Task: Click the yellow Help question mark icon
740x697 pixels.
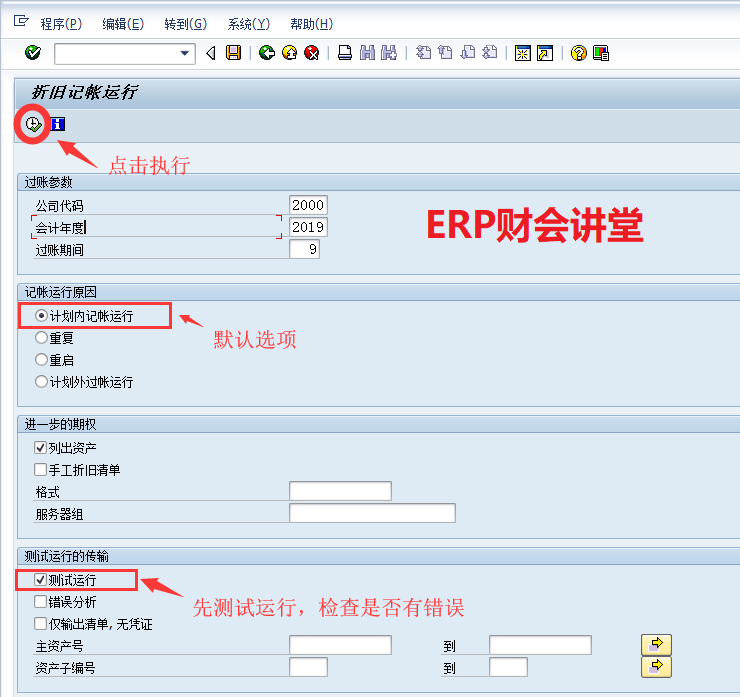Action: [578, 53]
